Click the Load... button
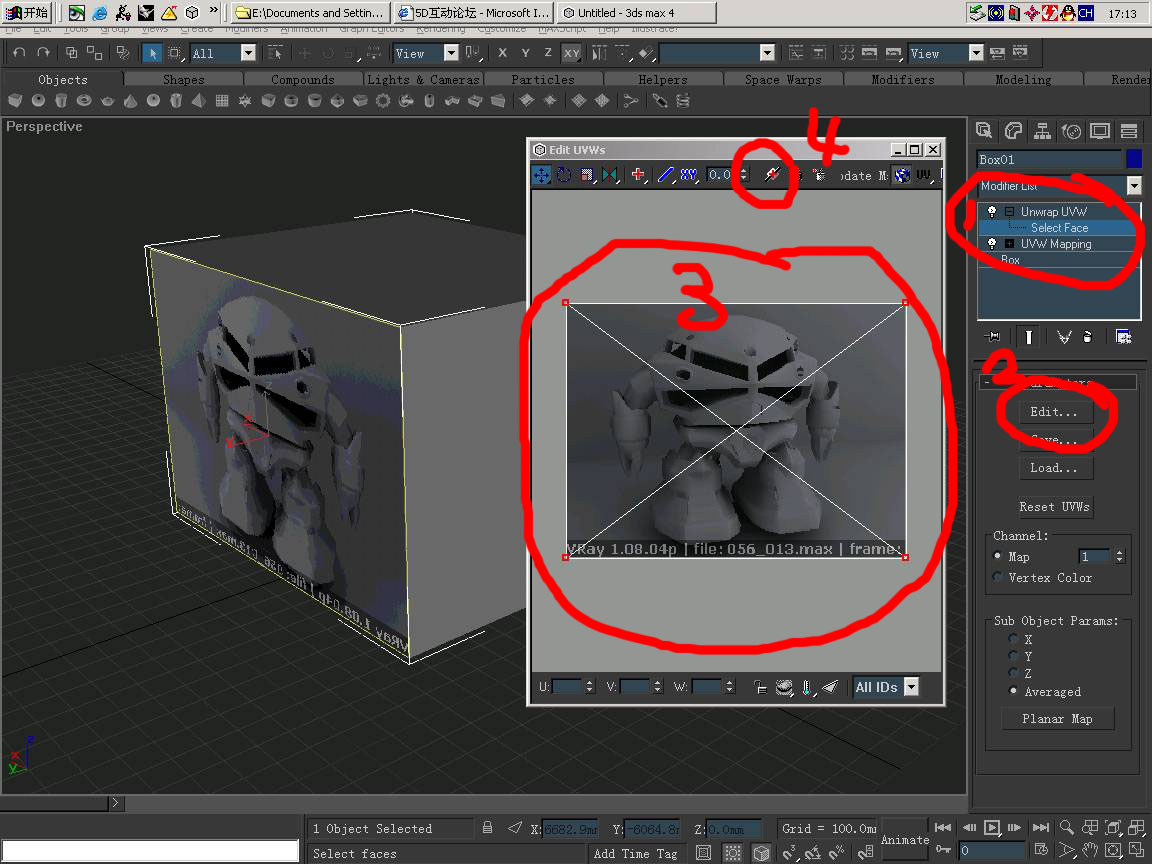This screenshot has height=864, width=1152. [x=1054, y=468]
